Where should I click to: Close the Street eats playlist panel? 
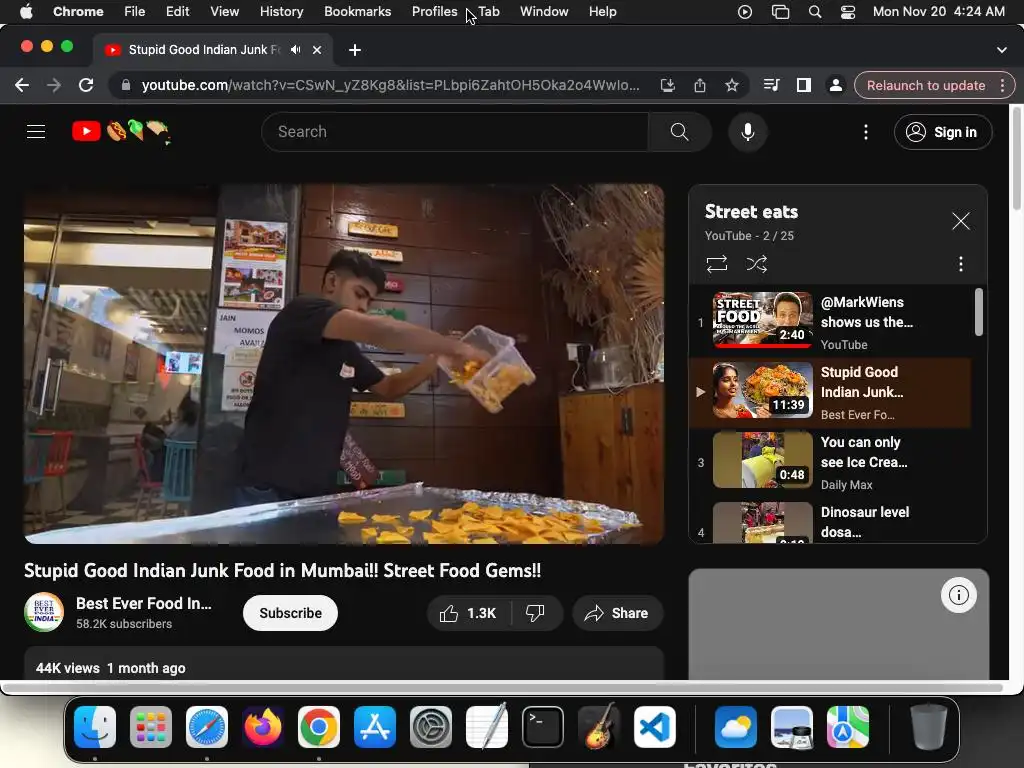pyautogui.click(x=960, y=221)
